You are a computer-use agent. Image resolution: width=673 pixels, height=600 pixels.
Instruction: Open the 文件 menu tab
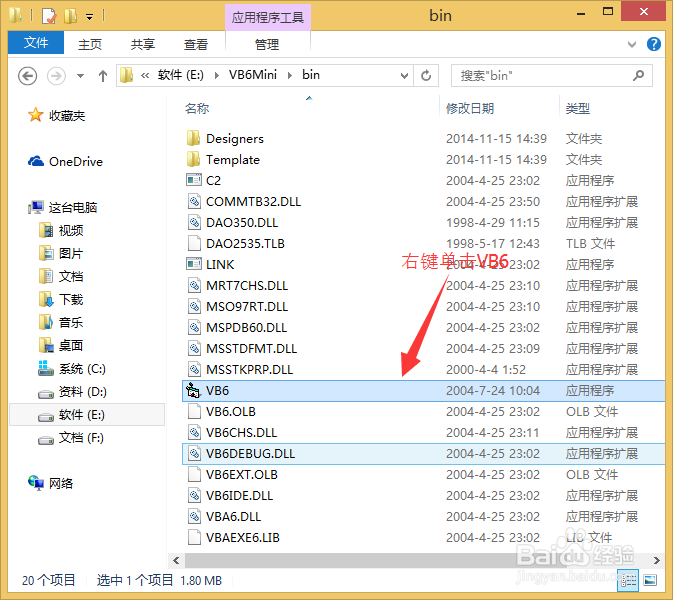coord(36,42)
